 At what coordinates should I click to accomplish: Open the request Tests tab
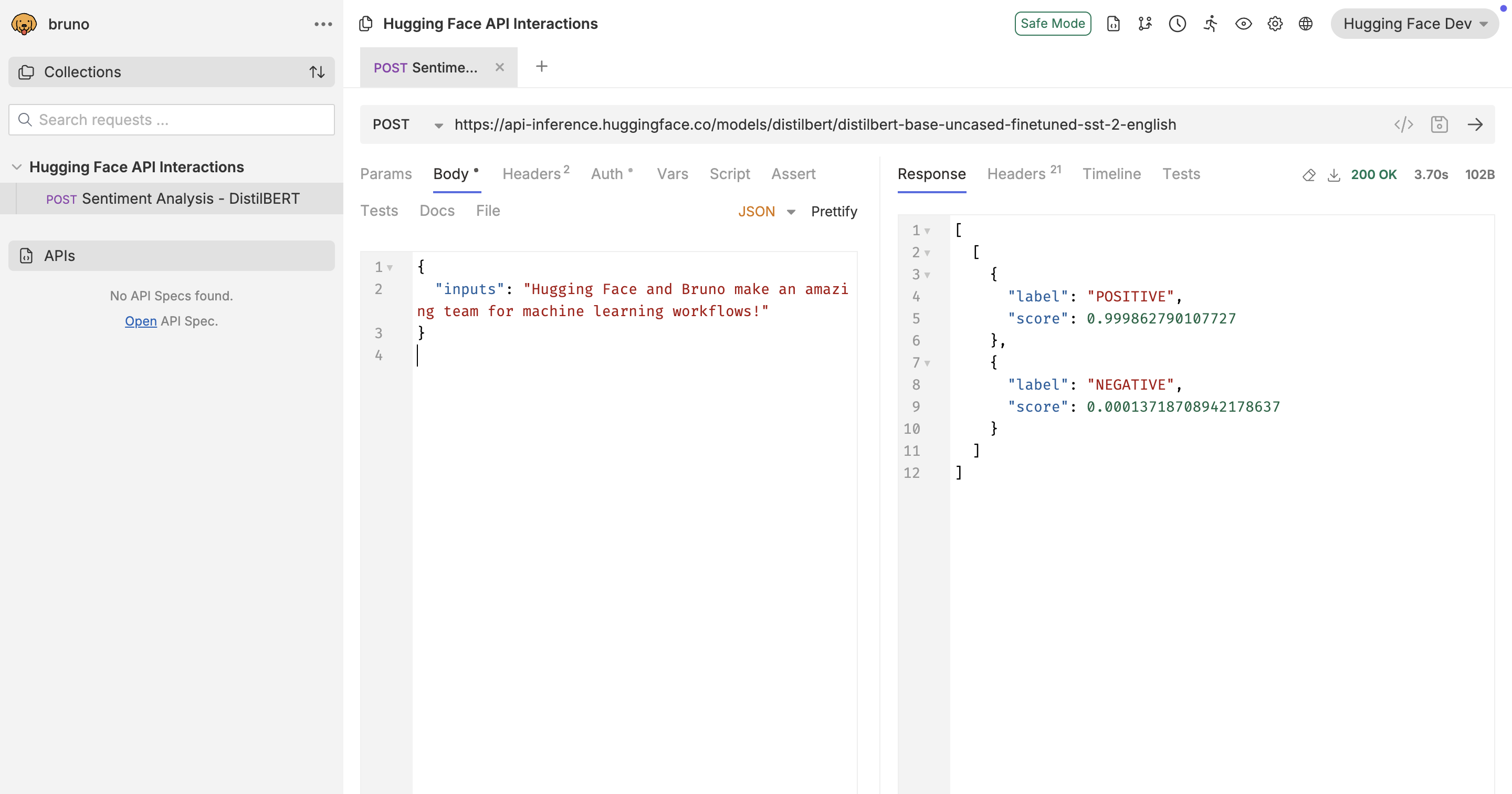[379, 211]
